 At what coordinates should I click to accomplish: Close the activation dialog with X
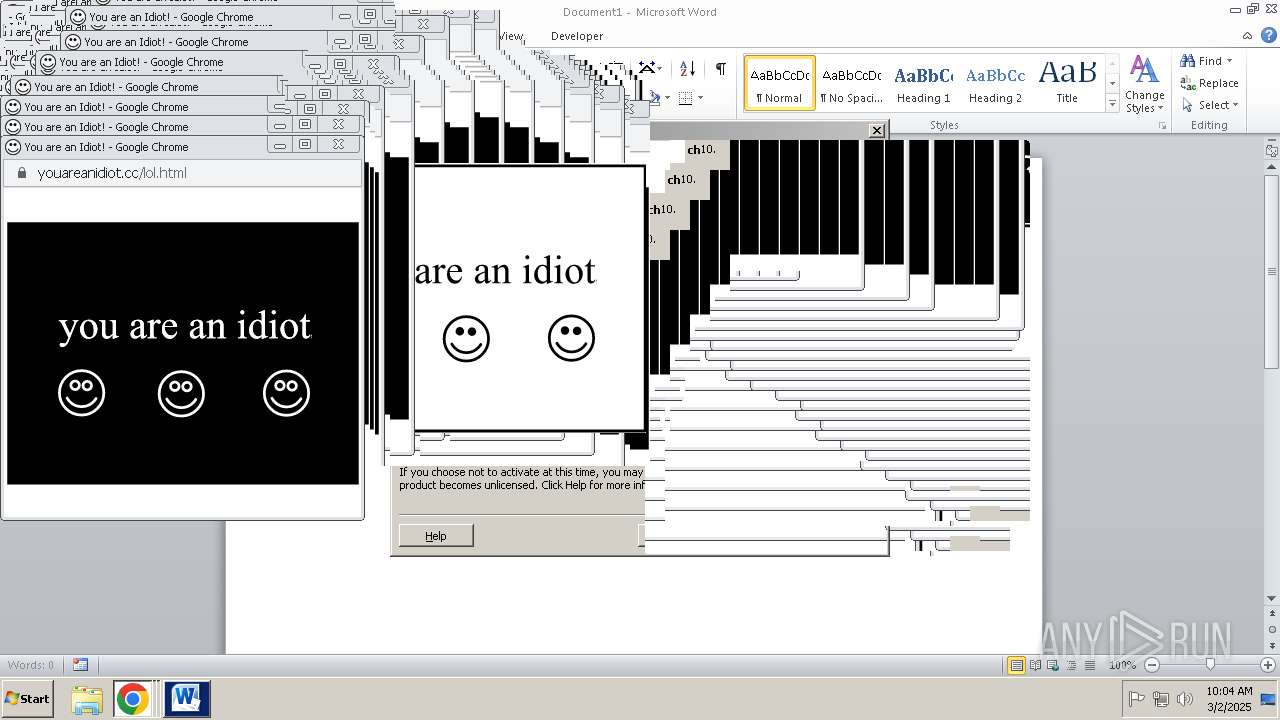pos(877,130)
